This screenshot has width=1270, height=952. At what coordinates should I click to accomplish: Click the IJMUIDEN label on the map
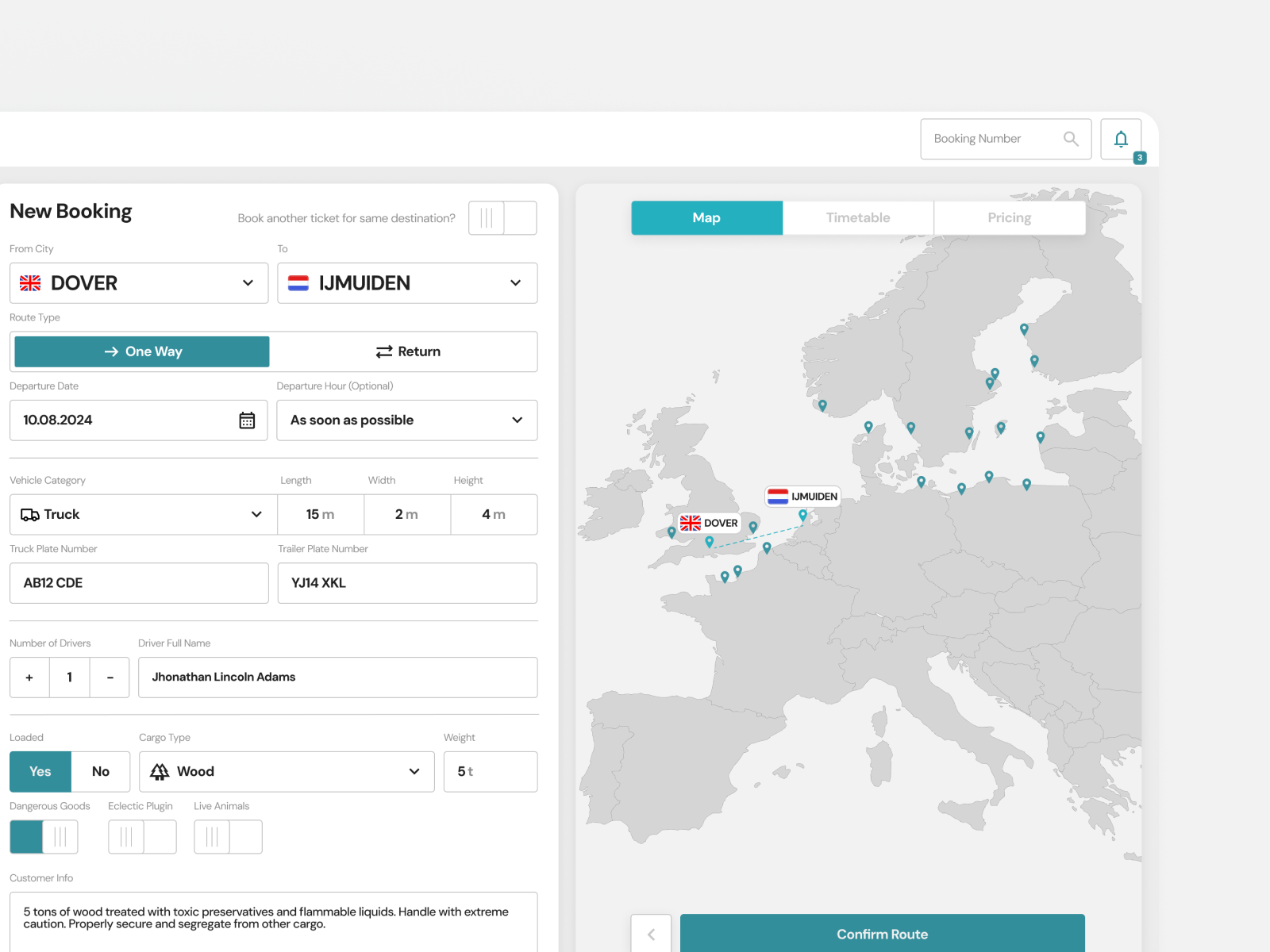tap(802, 497)
